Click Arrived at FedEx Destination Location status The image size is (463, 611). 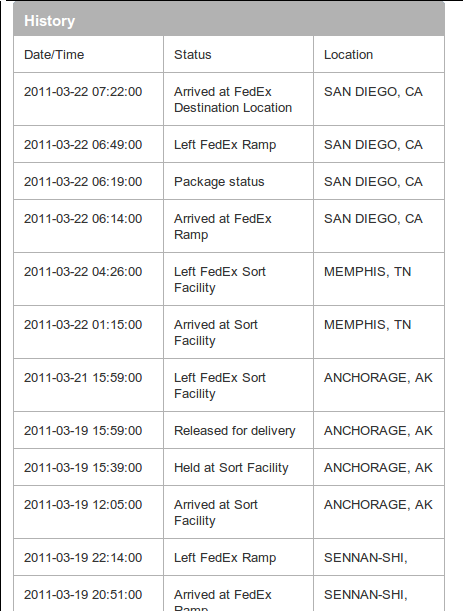233,100
